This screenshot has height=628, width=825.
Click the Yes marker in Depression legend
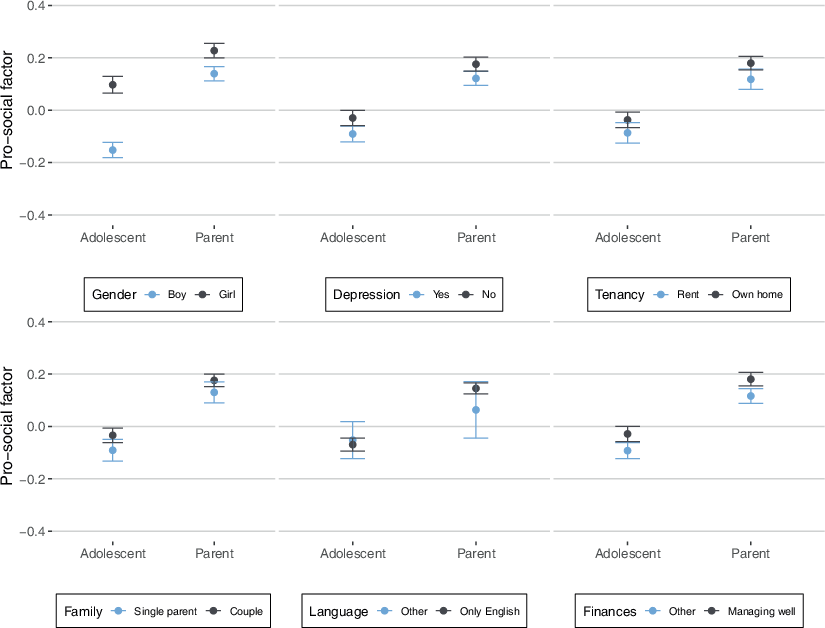(x=419, y=295)
